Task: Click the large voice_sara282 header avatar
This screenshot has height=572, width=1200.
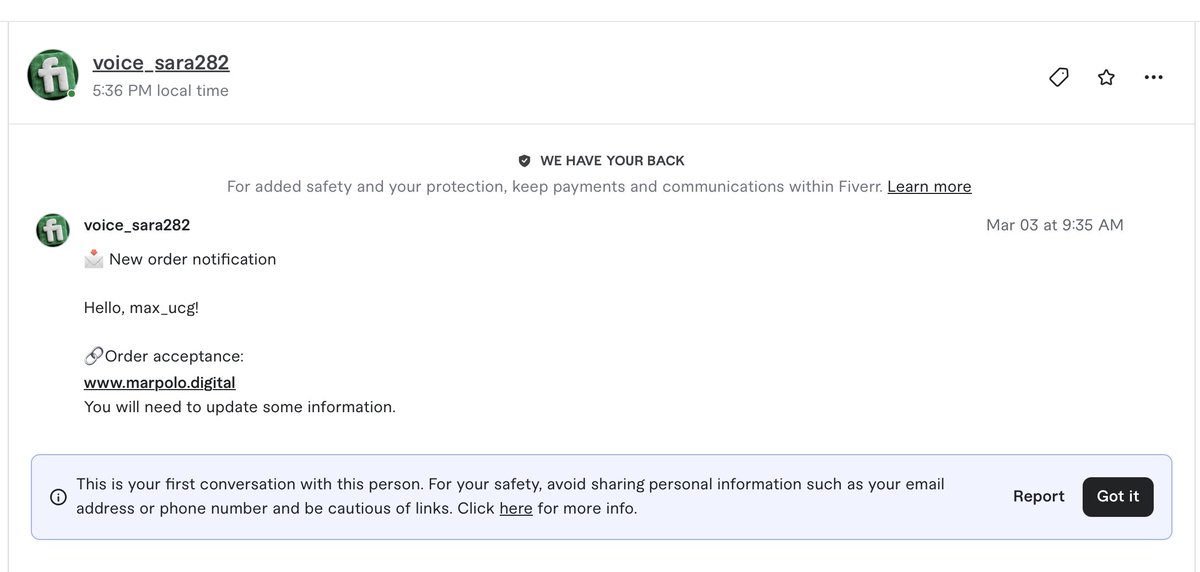Action: 53,75
